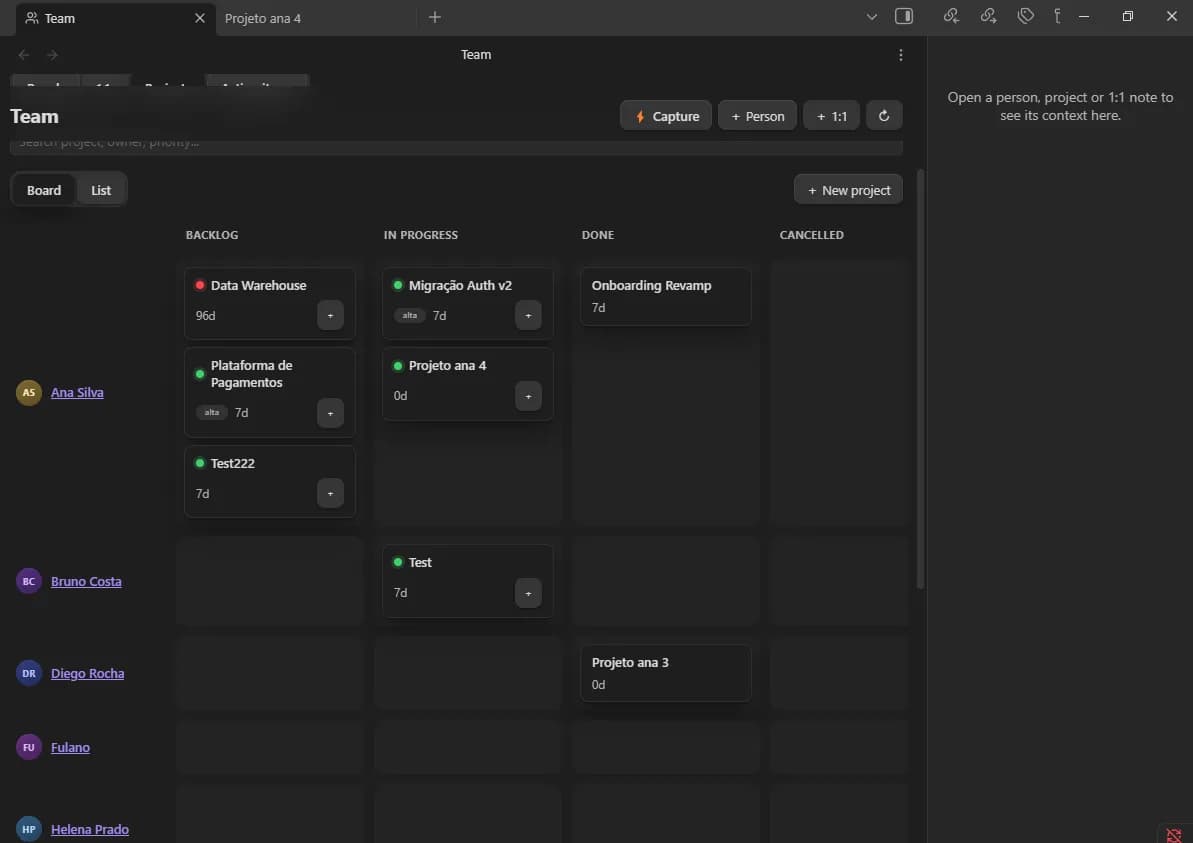Open Helena Prado's person link

pos(90,829)
